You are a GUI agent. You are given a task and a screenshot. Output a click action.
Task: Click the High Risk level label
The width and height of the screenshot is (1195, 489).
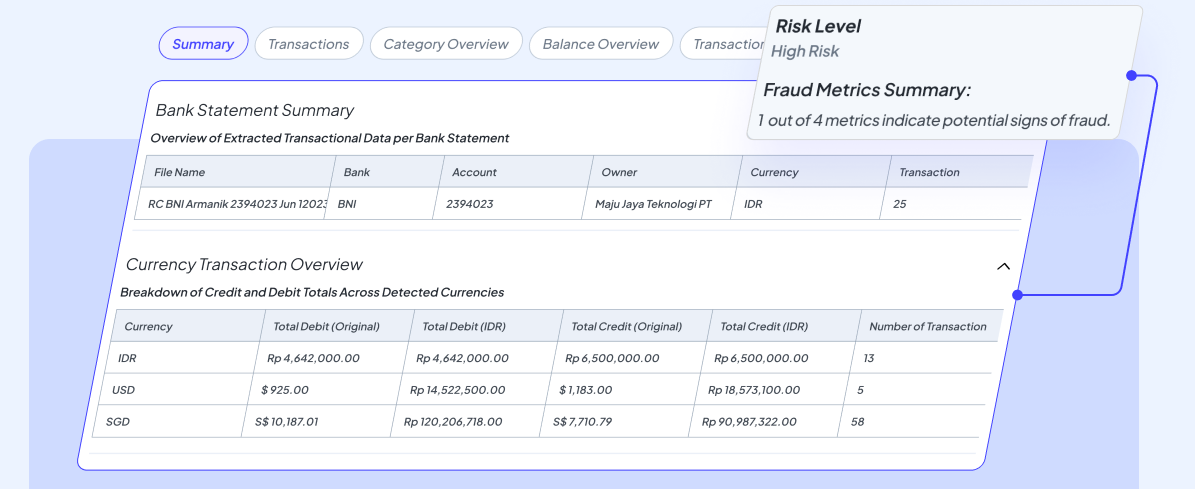[x=805, y=52]
